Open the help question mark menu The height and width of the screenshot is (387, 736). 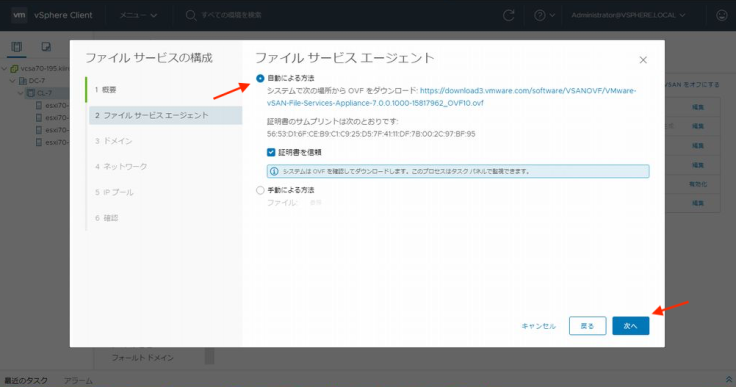(x=544, y=15)
